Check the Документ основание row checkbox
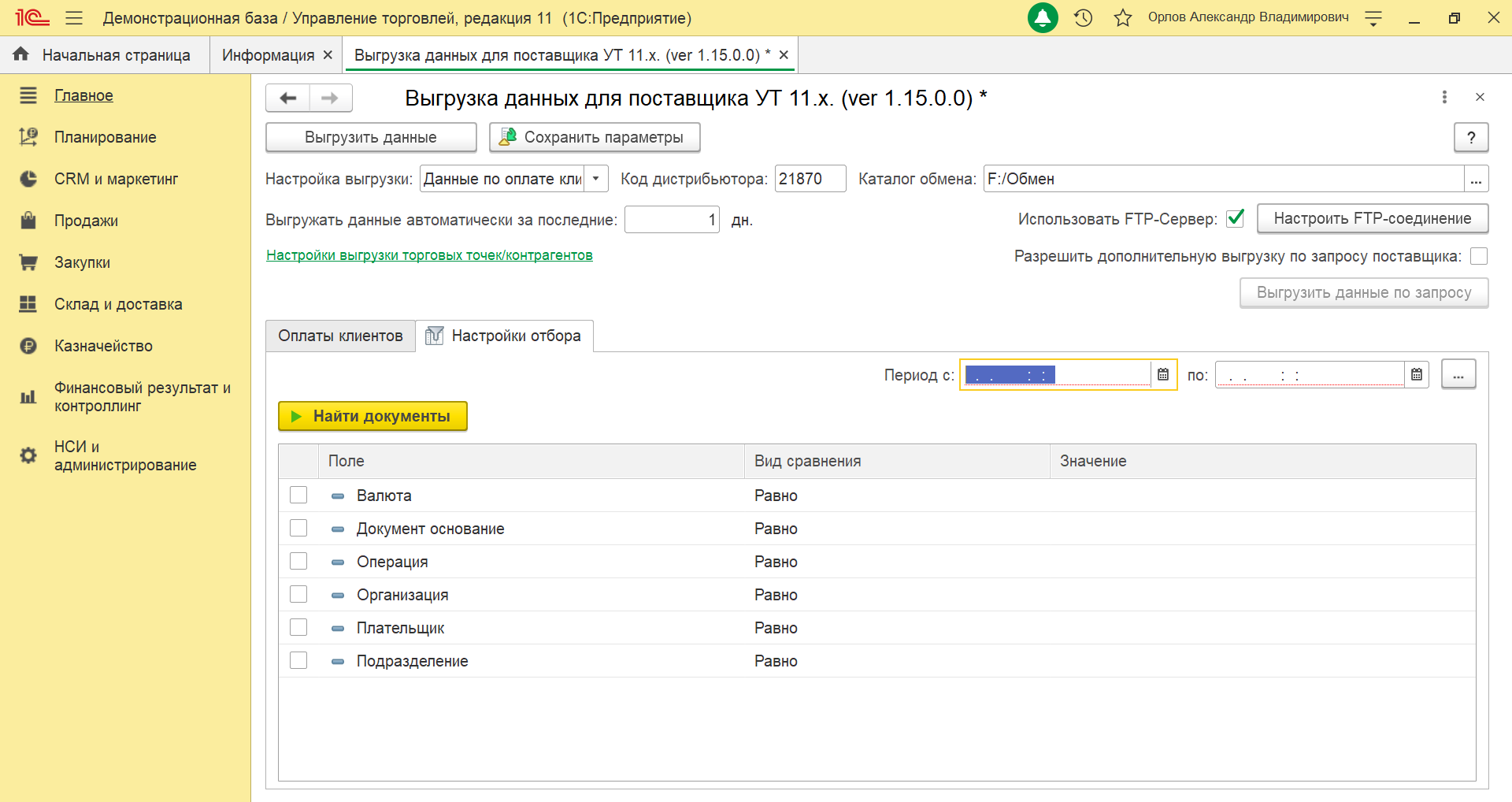The image size is (1512, 802). tap(298, 528)
